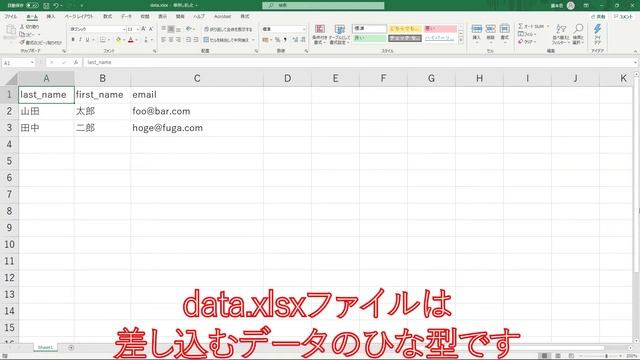Image resolution: width=640 pixels, height=360 pixels.
Task: Open Conditional Formatting menu
Action: point(320,34)
